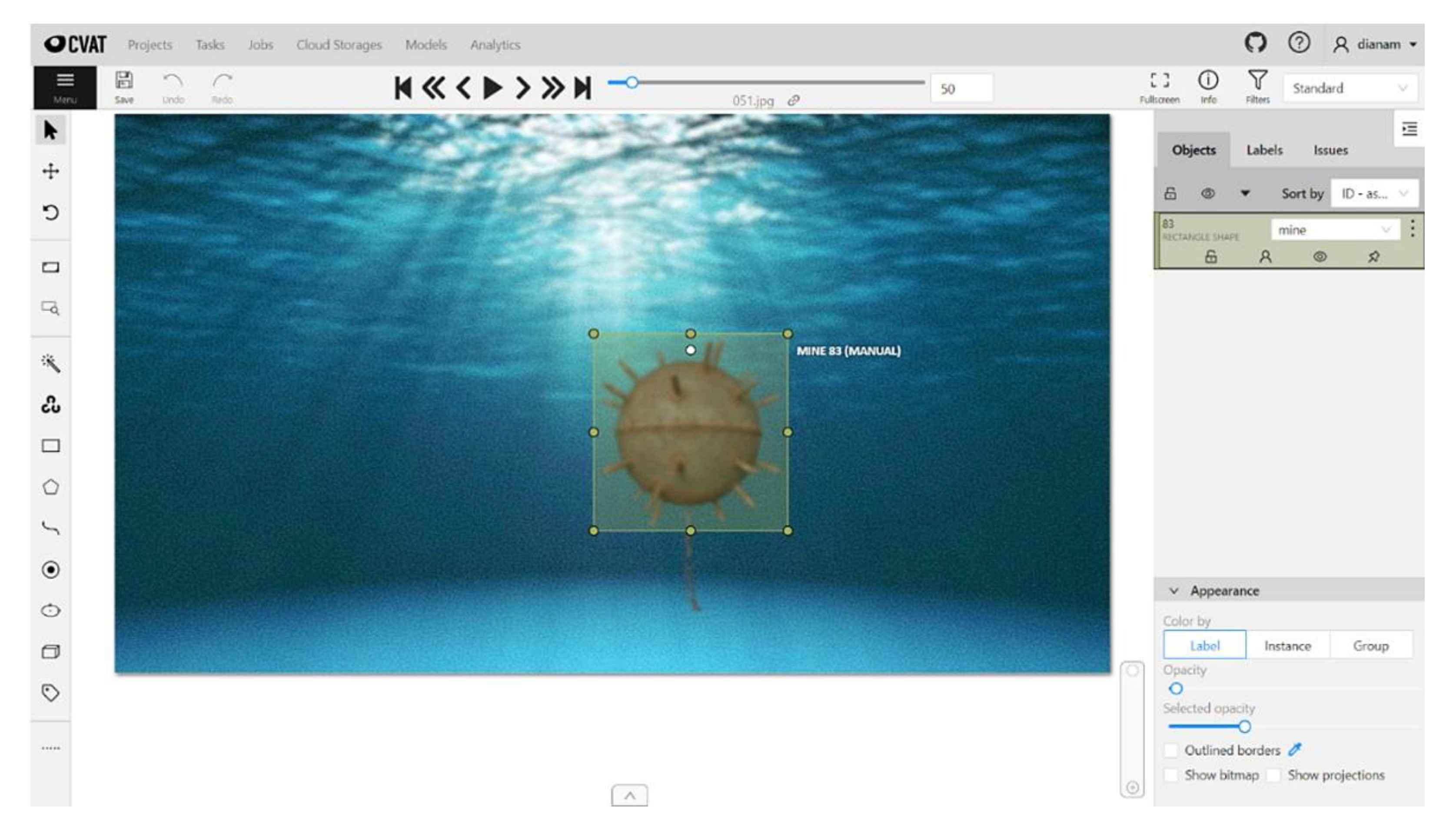Enable the Show bitmap checkbox
The image size is (1456, 830).
(x=1171, y=775)
